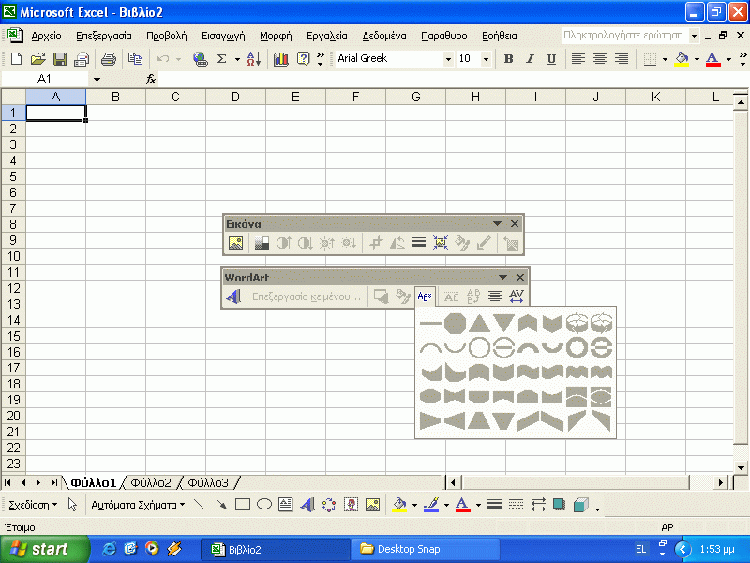Viewport: 750px width, 563px height.
Task: Click the Shadow Style icon
Action: tap(559, 504)
